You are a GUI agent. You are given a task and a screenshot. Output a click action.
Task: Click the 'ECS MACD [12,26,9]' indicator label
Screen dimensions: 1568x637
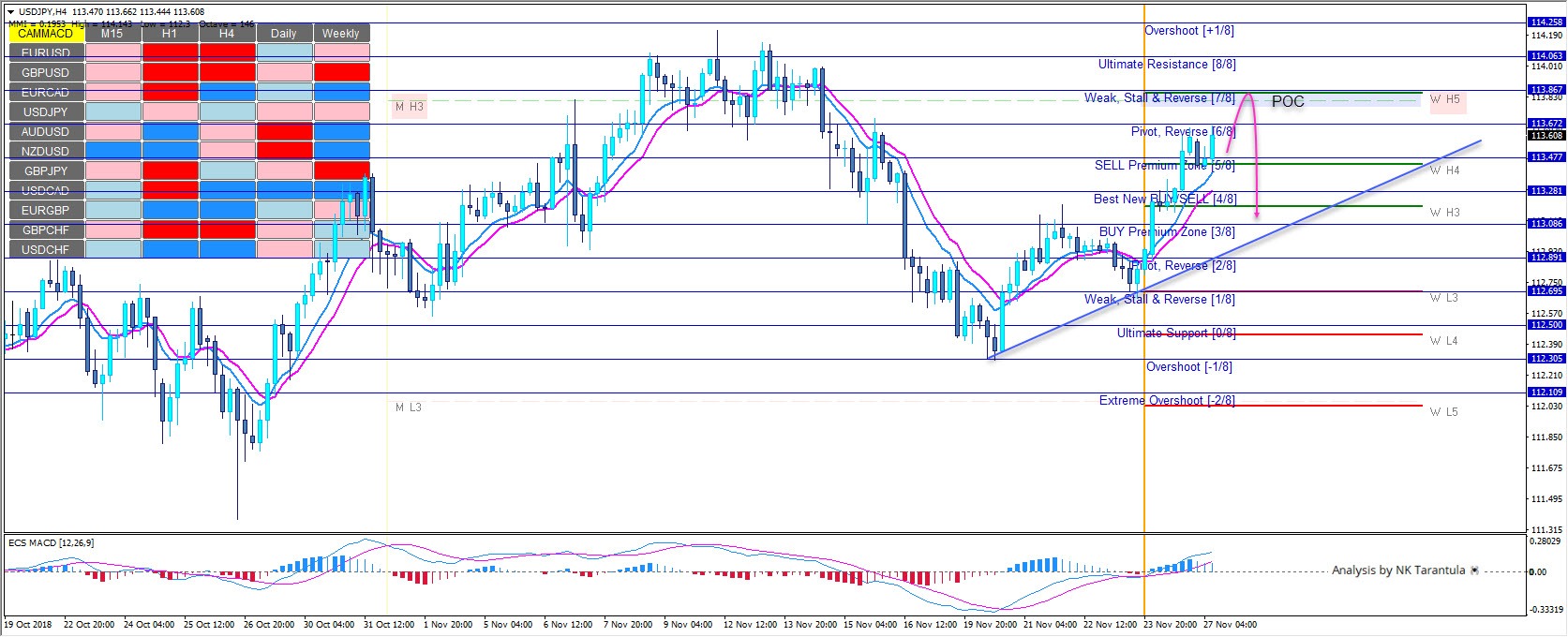51,542
